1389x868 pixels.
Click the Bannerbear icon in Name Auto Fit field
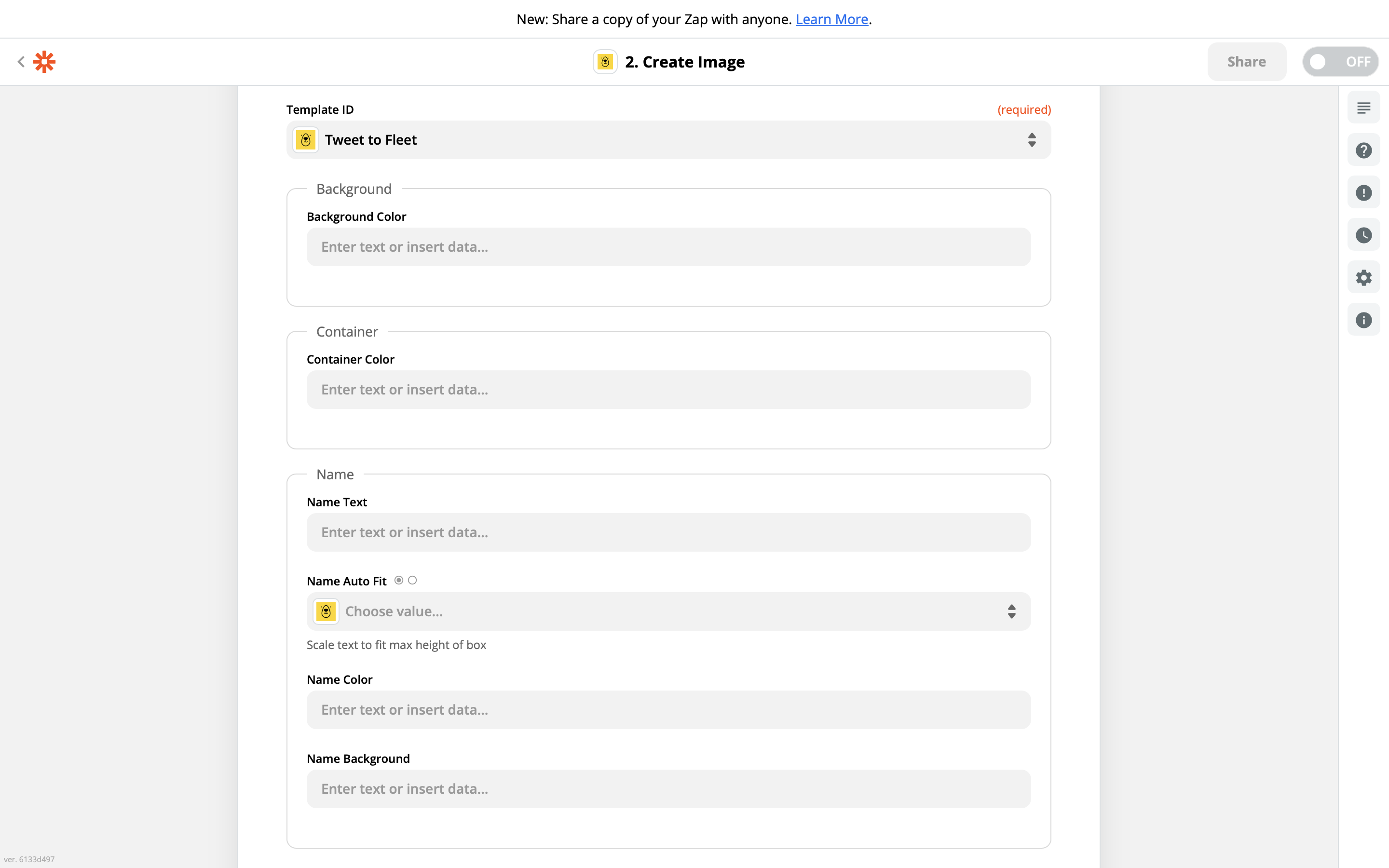[326, 611]
